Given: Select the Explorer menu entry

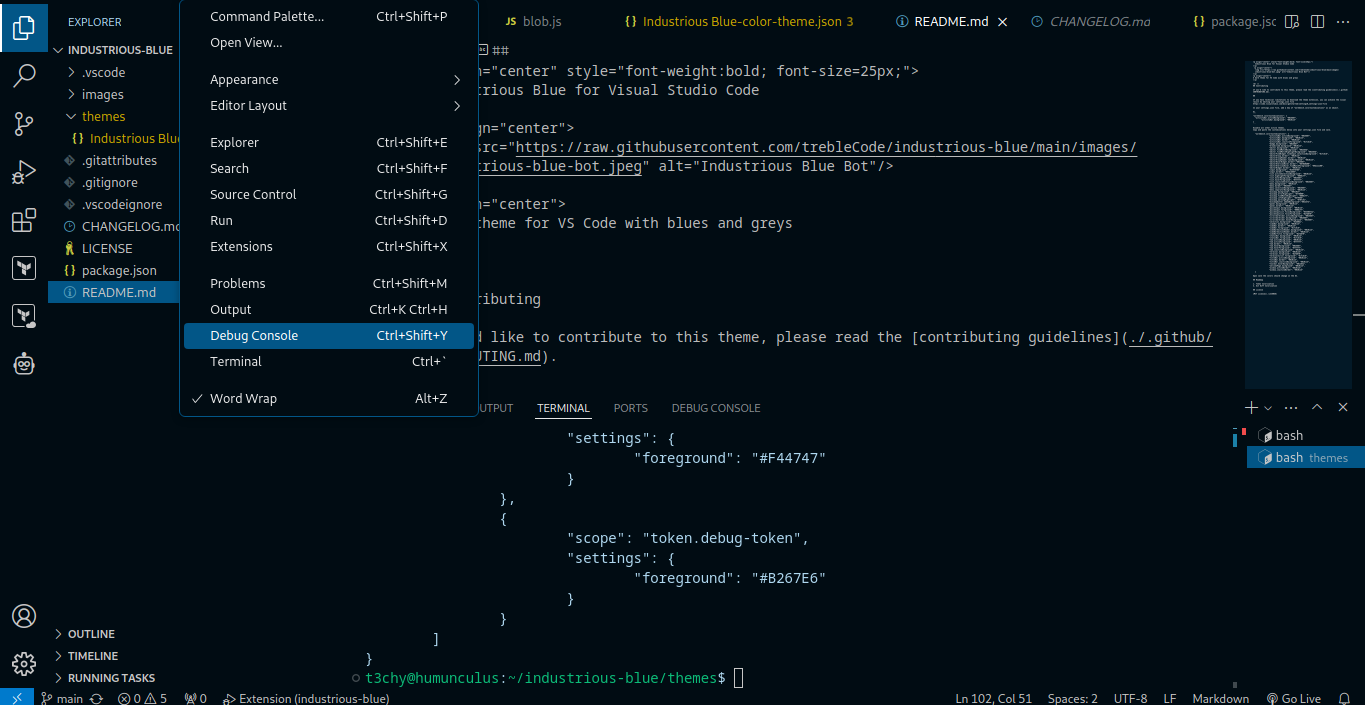Looking at the screenshot, I should click(x=328, y=142).
